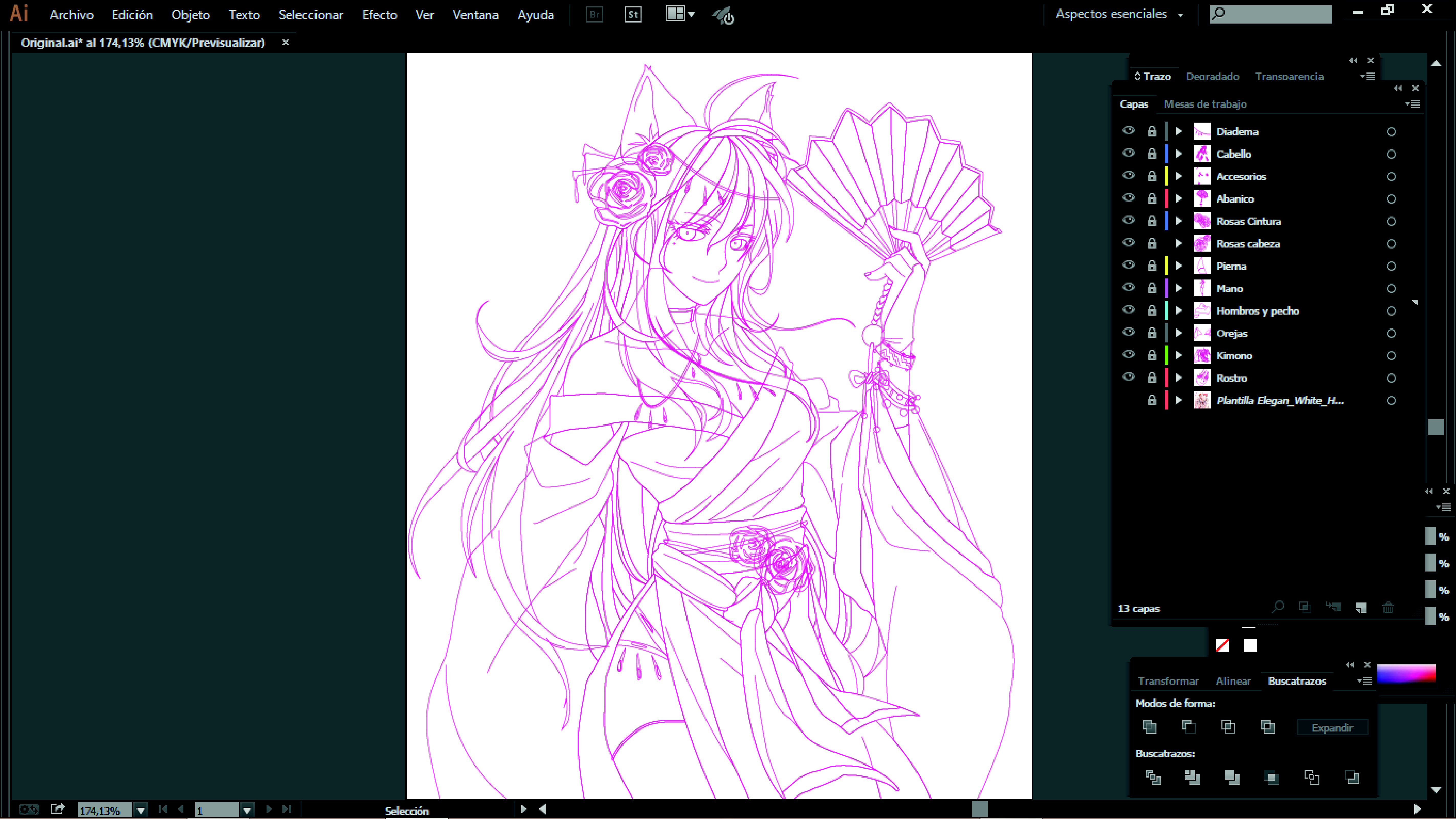Image resolution: width=1456 pixels, height=819 pixels.
Task: Click the GPU performance rocket icon
Action: (x=723, y=15)
